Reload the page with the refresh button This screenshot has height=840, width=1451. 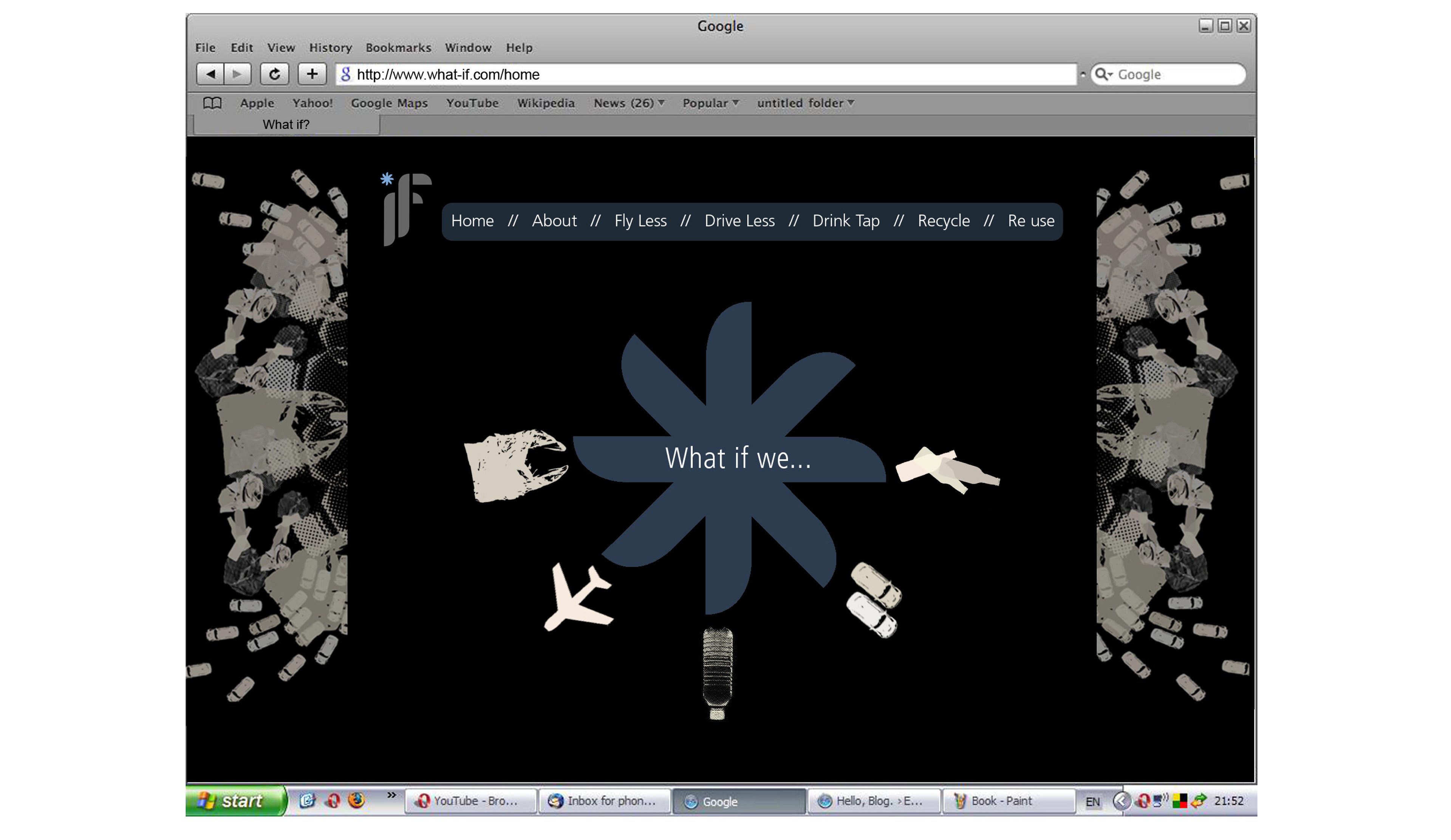275,74
